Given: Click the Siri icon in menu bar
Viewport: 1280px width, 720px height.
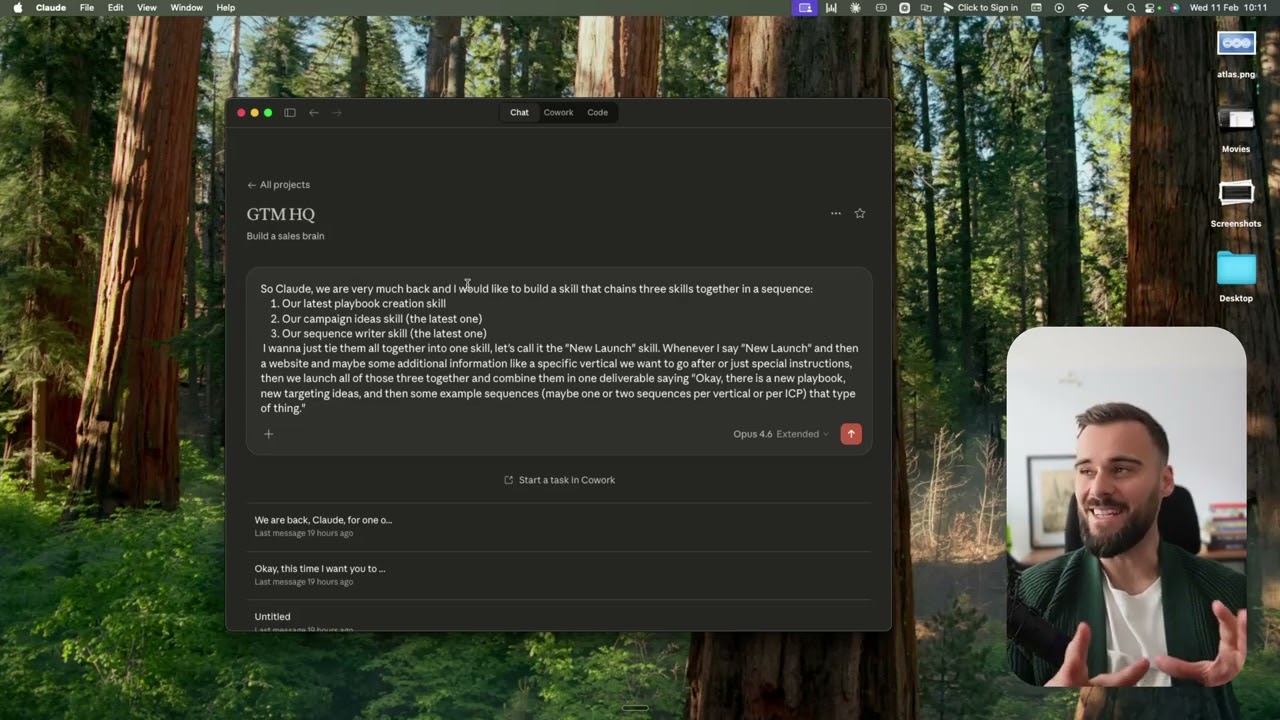Looking at the screenshot, I should pos(1175,8).
